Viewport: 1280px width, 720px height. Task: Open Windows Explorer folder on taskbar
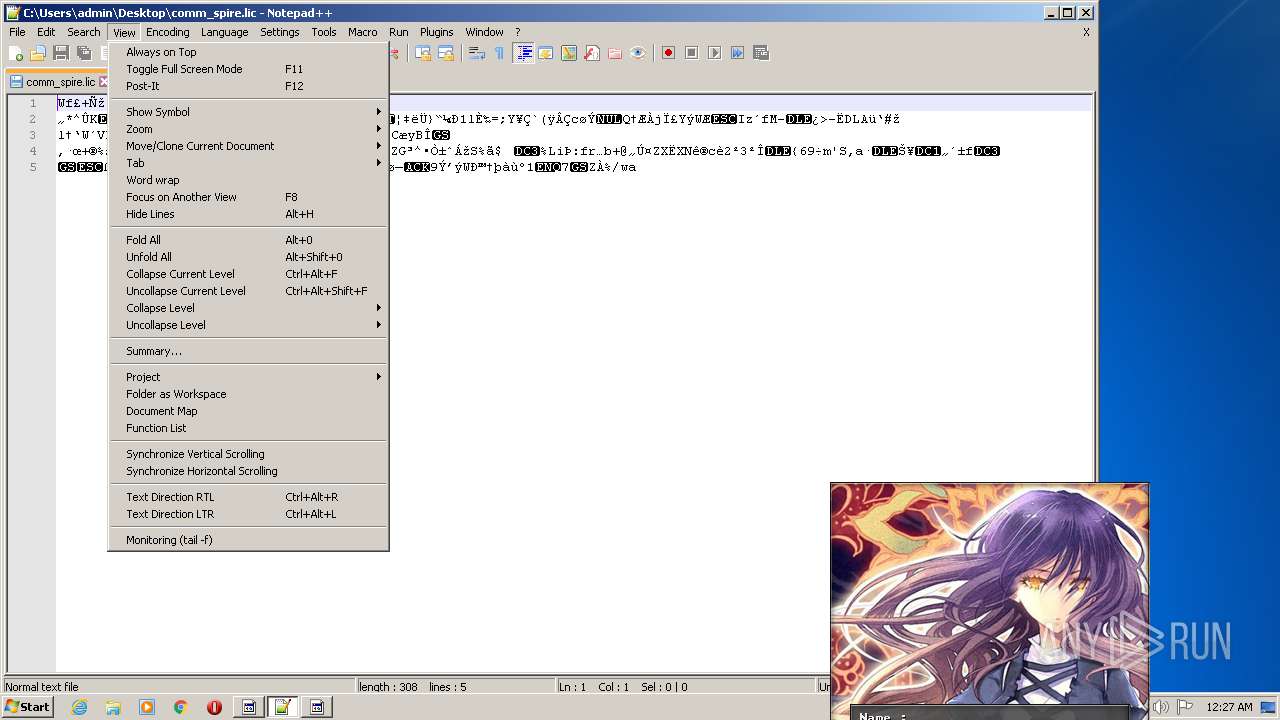113,707
